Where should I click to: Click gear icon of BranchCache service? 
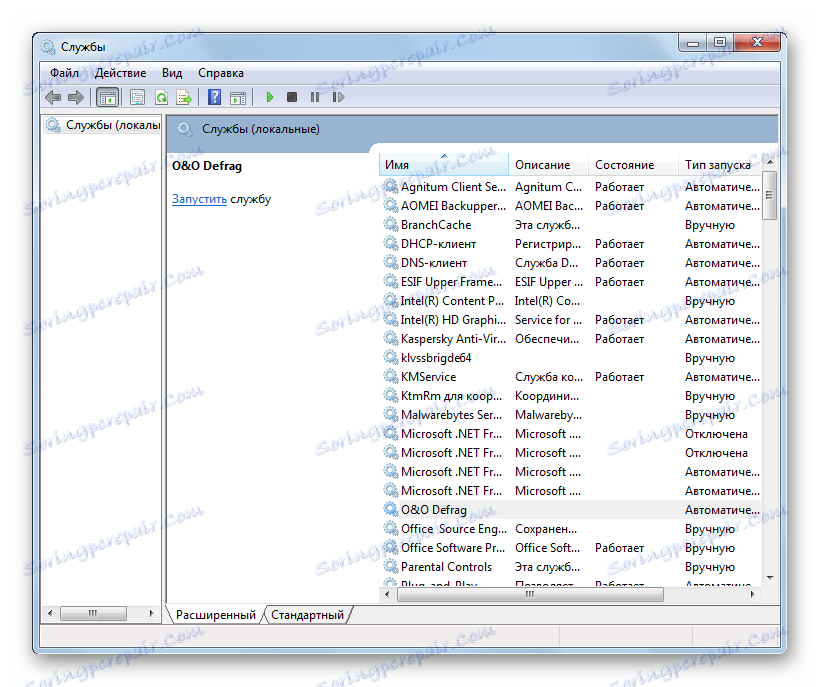point(391,224)
